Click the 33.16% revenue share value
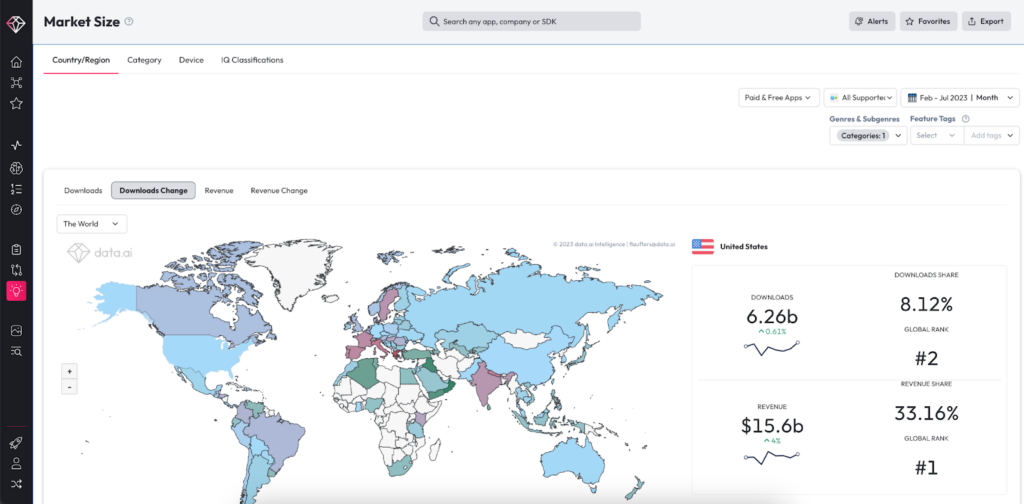Viewport: 1024px width, 504px height. (925, 413)
